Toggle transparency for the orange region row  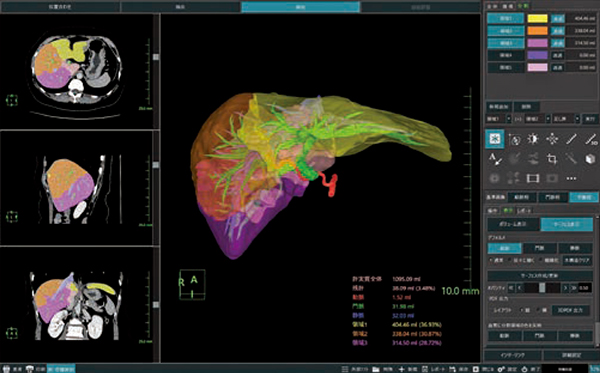558,31
